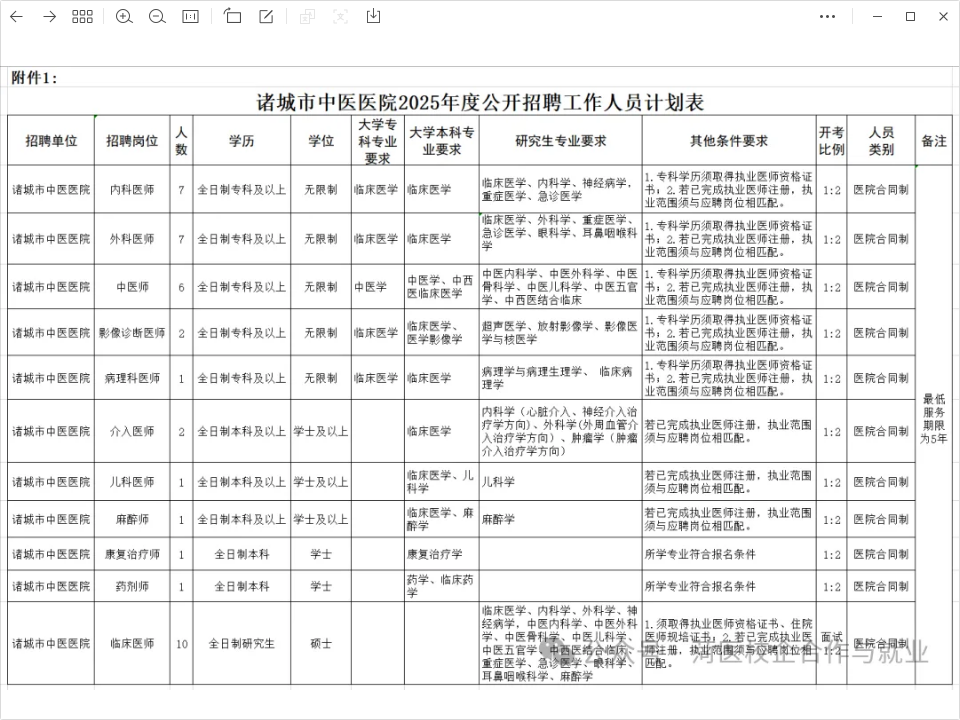The width and height of the screenshot is (960, 720).
Task: Click the 超声医学、放射影像学 graduate major cell
Action: click(x=561, y=333)
